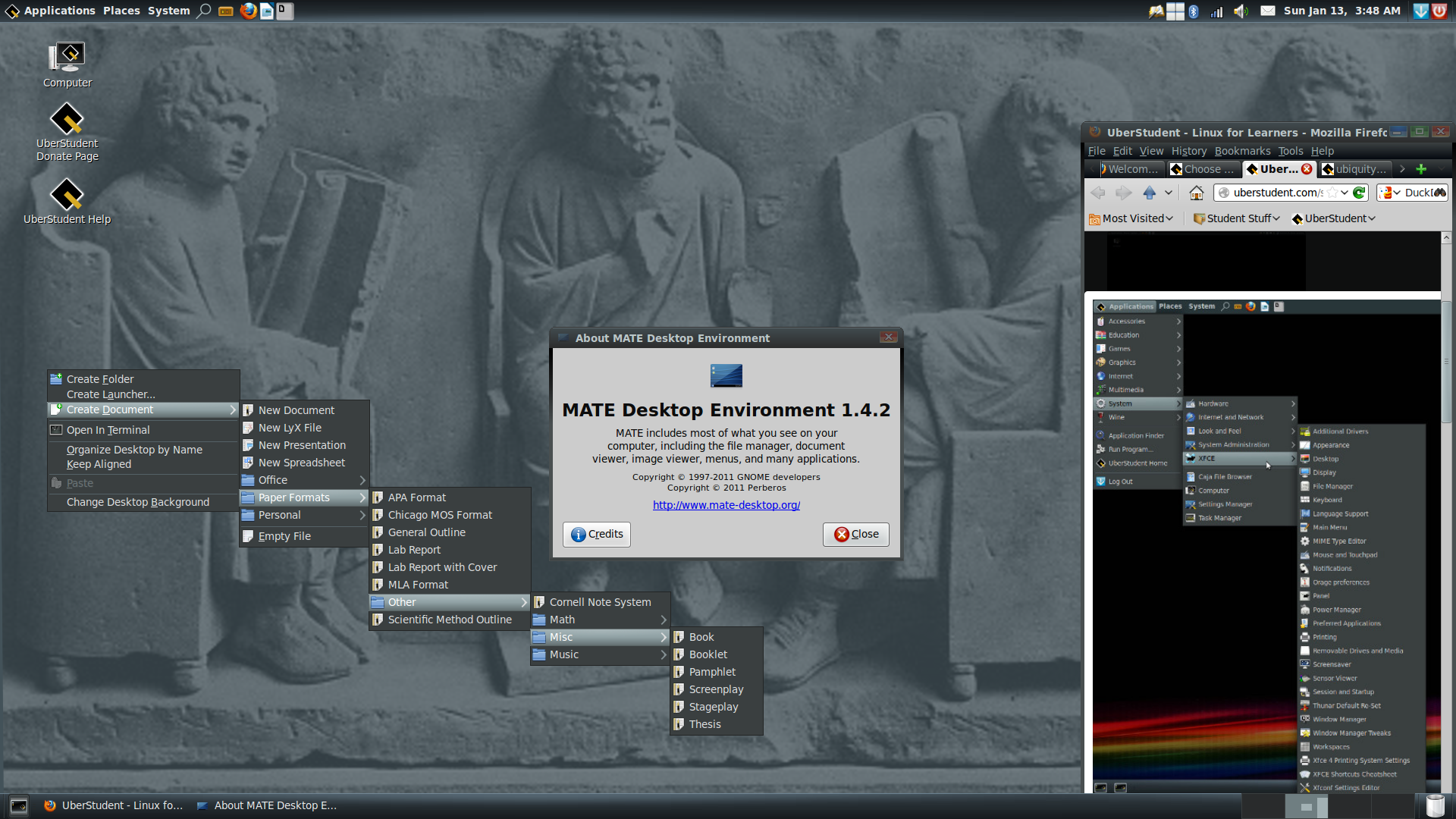This screenshot has height=819, width=1456.
Task: Switch to the ubiquity Firefox tab
Action: (x=1354, y=169)
